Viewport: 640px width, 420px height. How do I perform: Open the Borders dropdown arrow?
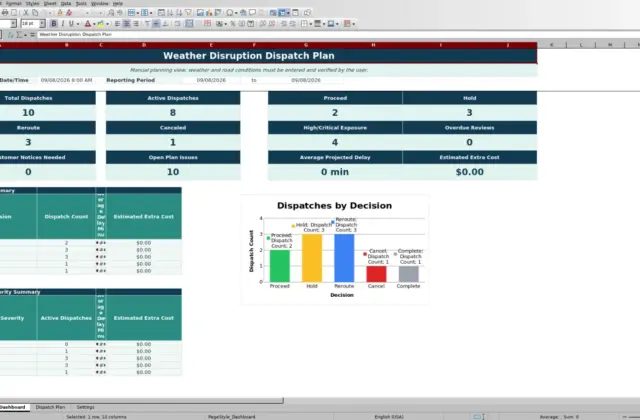(x=311, y=24)
